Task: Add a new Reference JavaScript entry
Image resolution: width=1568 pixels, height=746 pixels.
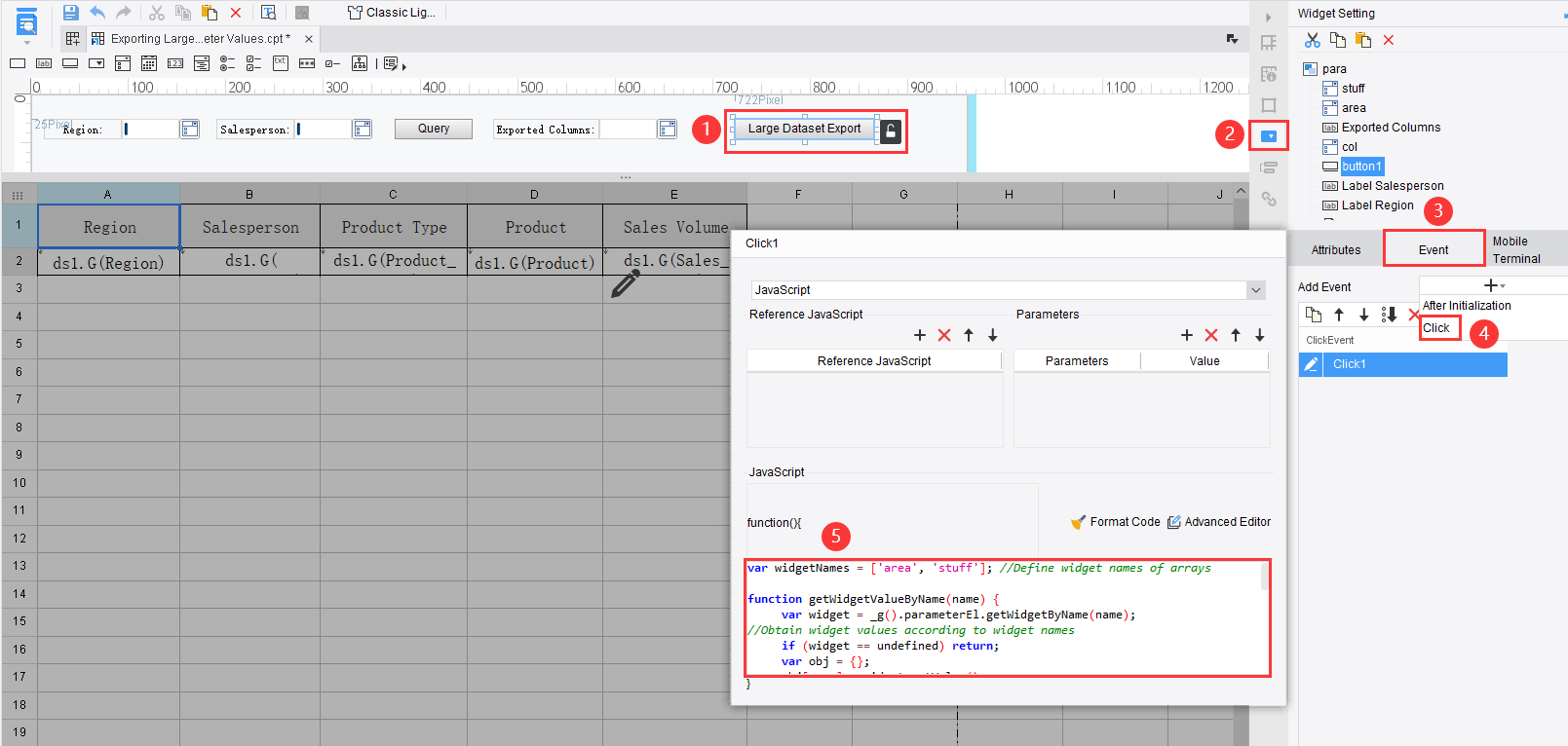Action: coord(919,335)
